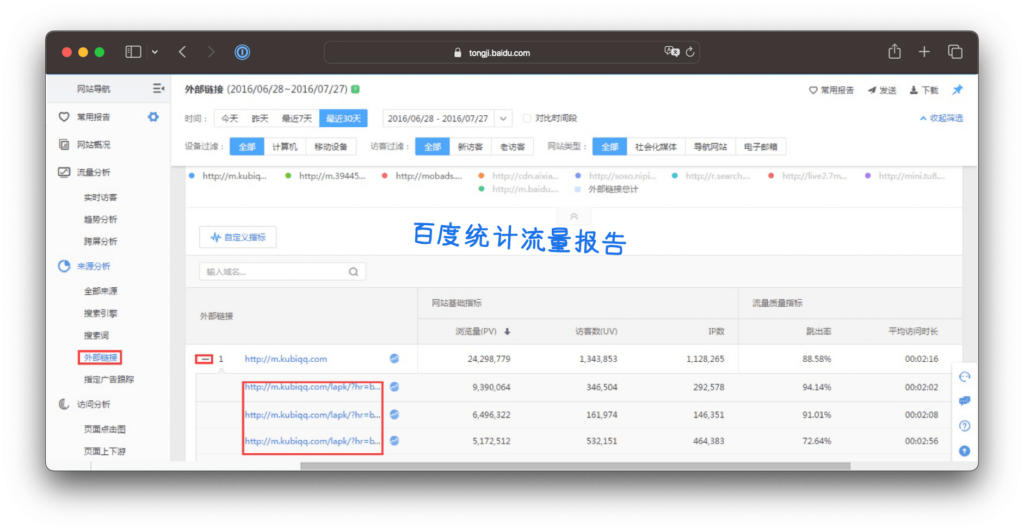
Task: Filter visitors by 新访客
Action: [470, 147]
